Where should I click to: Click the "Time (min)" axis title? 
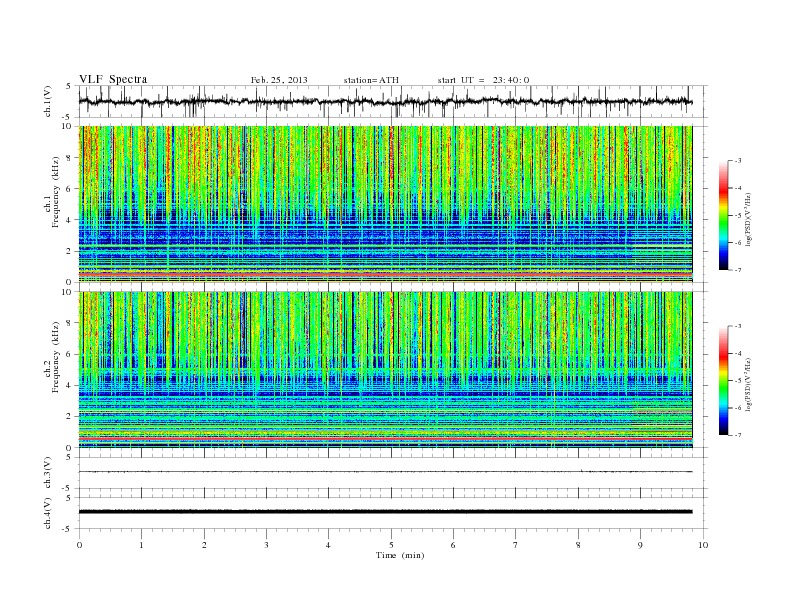coord(400,555)
